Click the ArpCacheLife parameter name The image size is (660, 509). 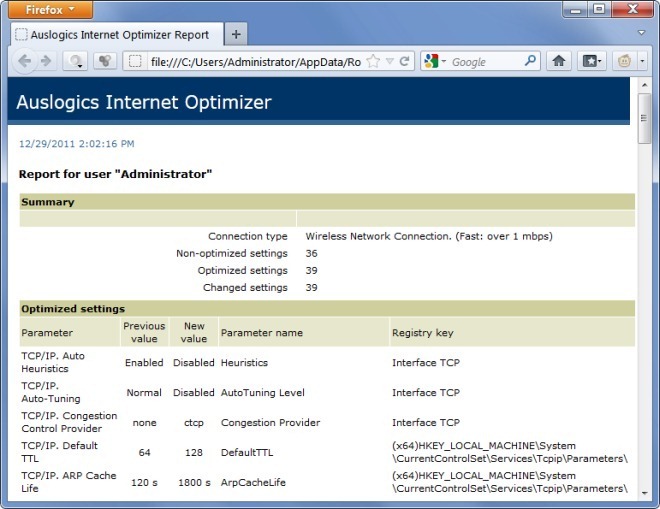[x=253, y=482]
